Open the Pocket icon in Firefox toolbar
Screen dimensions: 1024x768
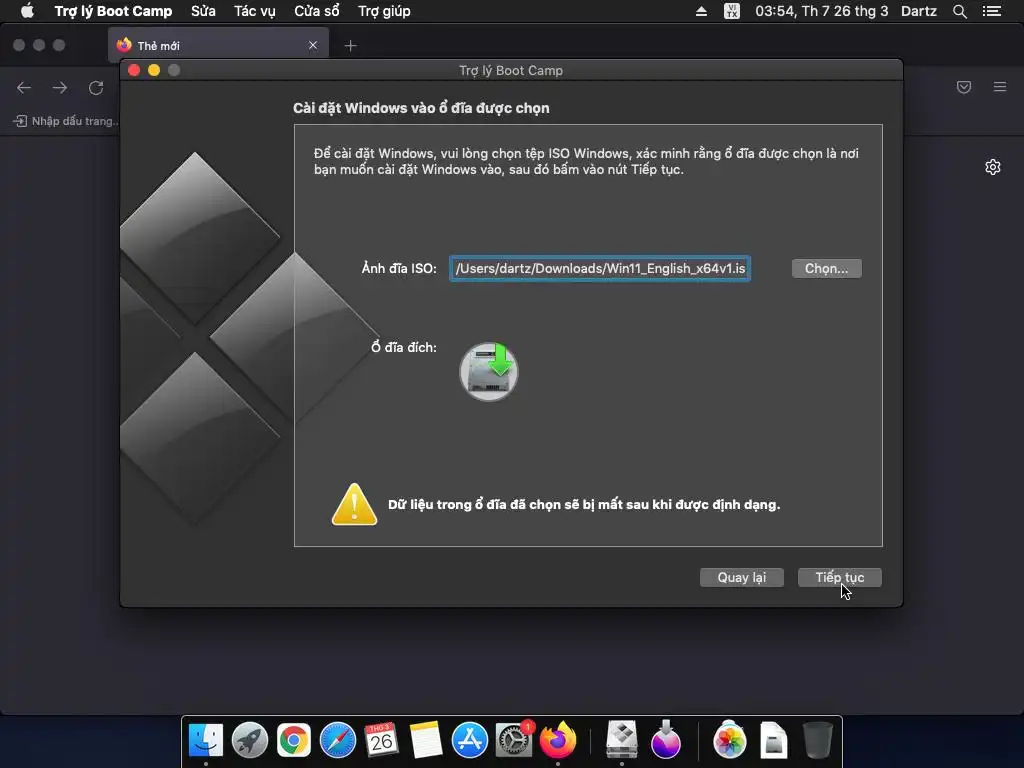964,87
